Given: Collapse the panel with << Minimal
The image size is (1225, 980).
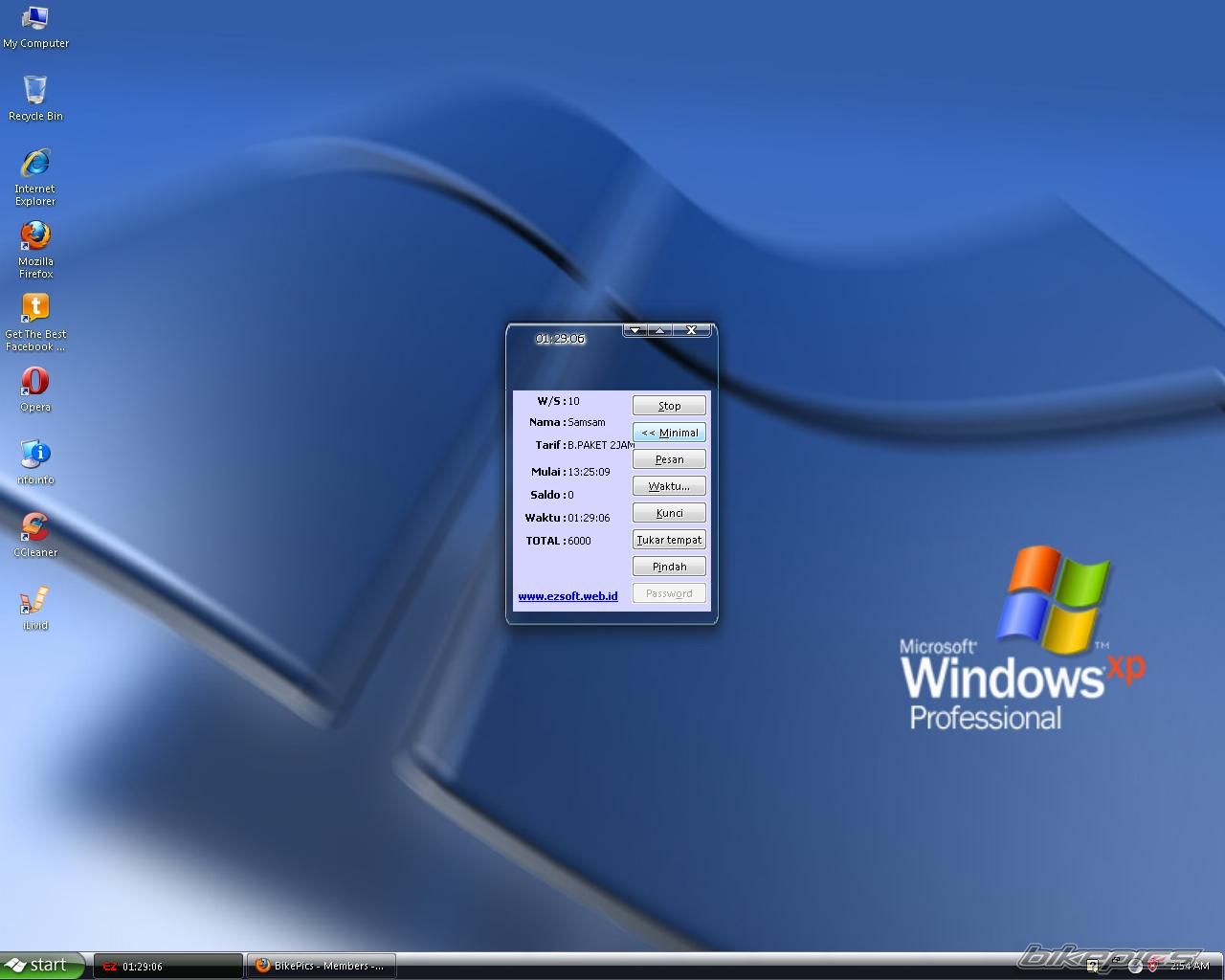Looking at the screenshot, I should point(669,433).
